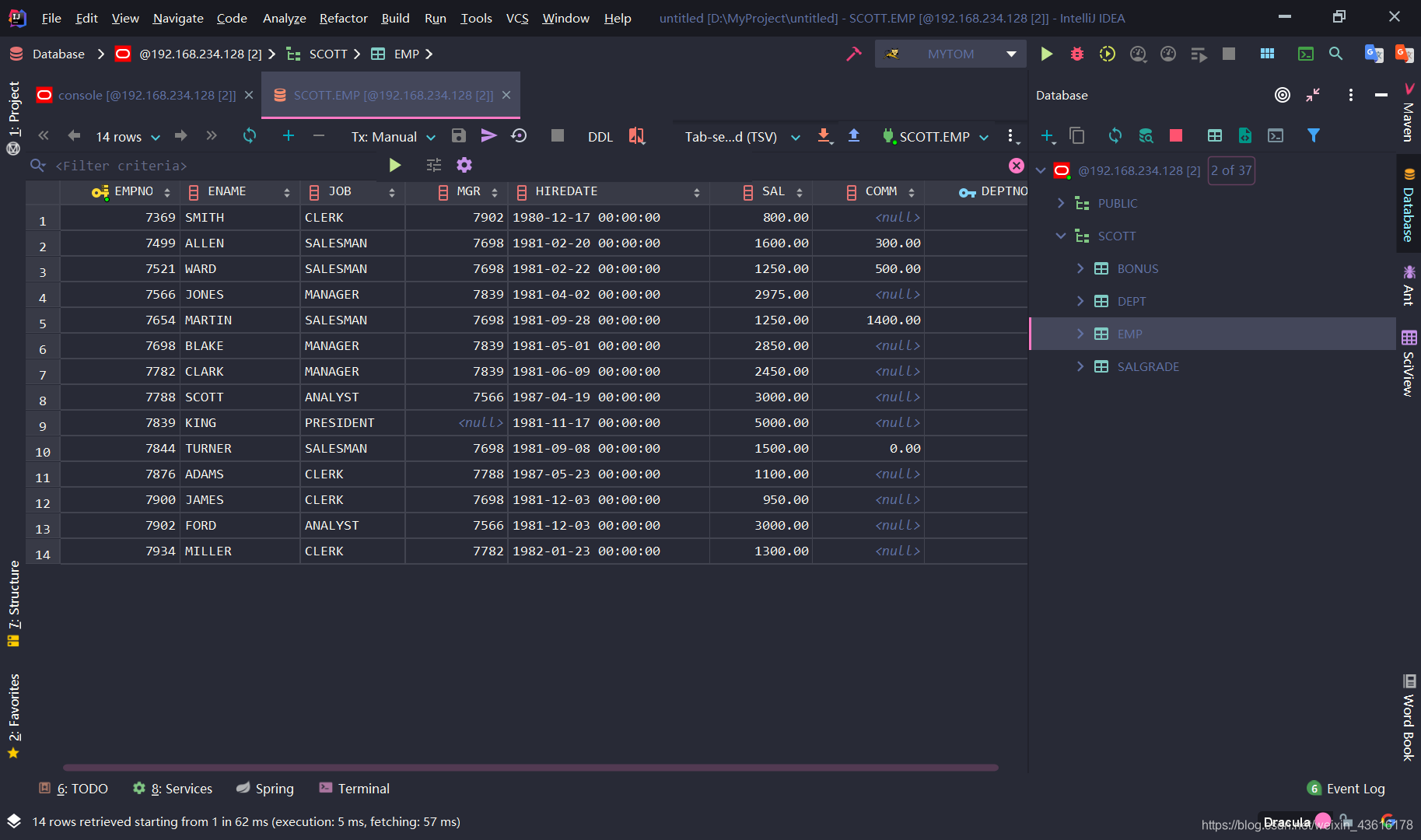The image size is (1421, 840).
Task: Click the Compare data icon next to DDL
Action: (x=636, y=136)
